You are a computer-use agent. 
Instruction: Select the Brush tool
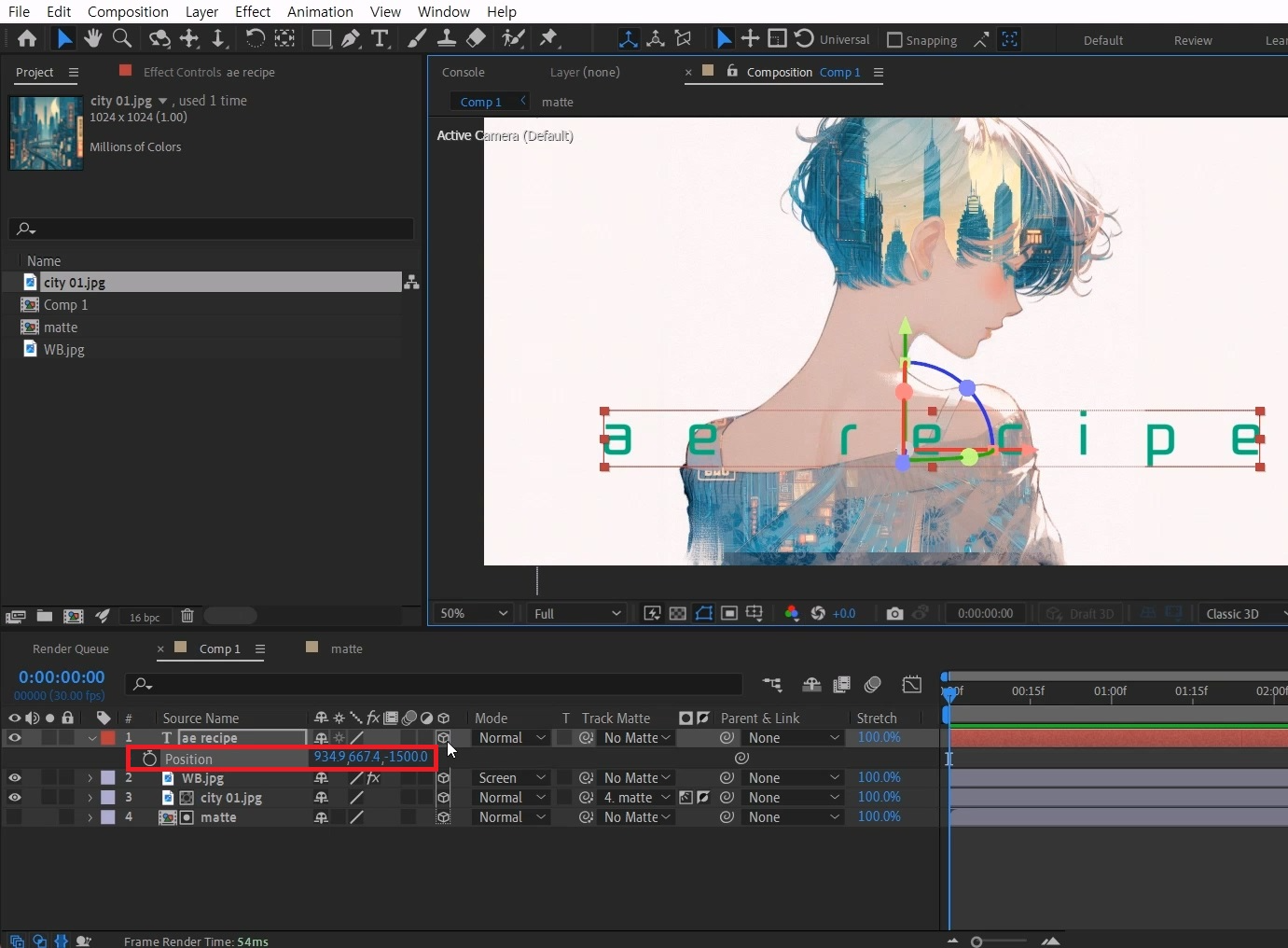coord(417,38)
